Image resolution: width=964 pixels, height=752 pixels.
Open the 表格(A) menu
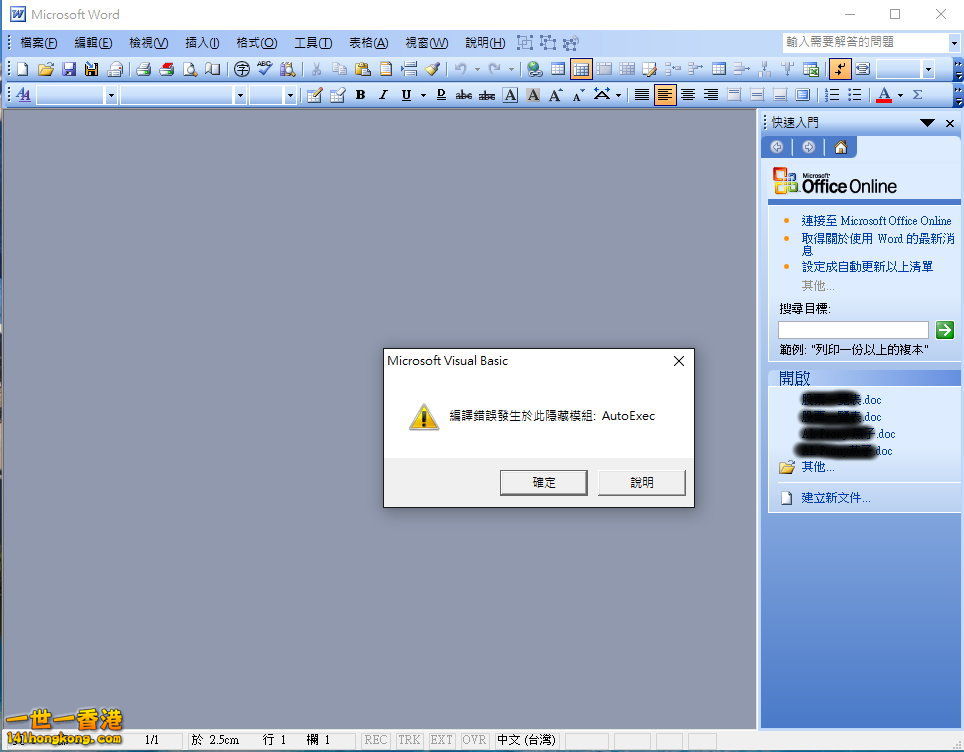click(368, 42)
